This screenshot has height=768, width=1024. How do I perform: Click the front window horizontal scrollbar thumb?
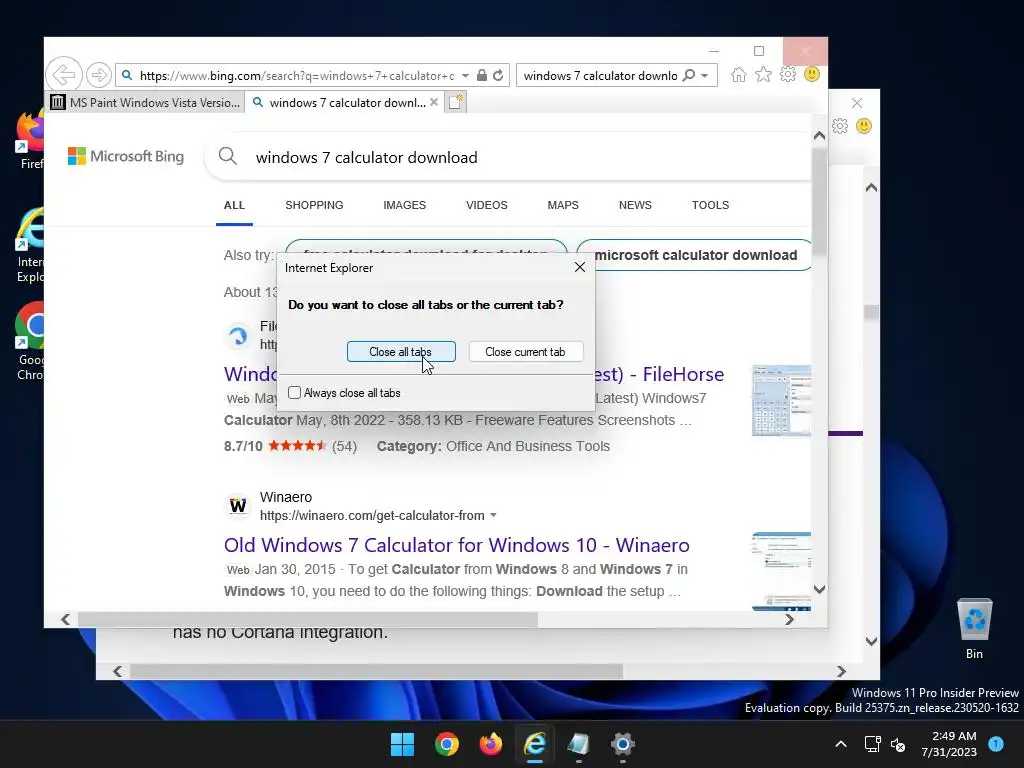point(308,619)
